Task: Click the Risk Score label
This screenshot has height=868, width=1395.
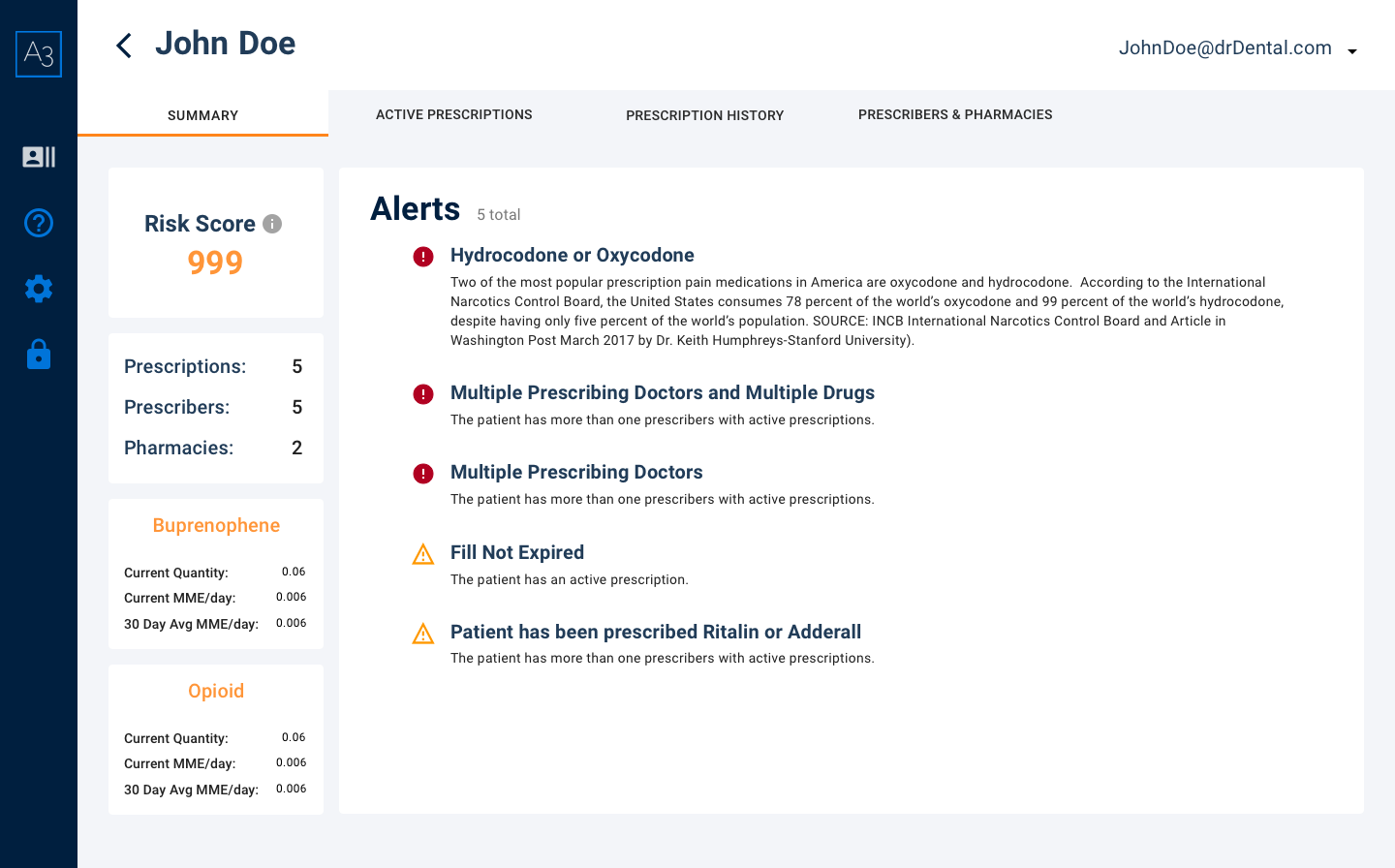Action: pos(200,224)
